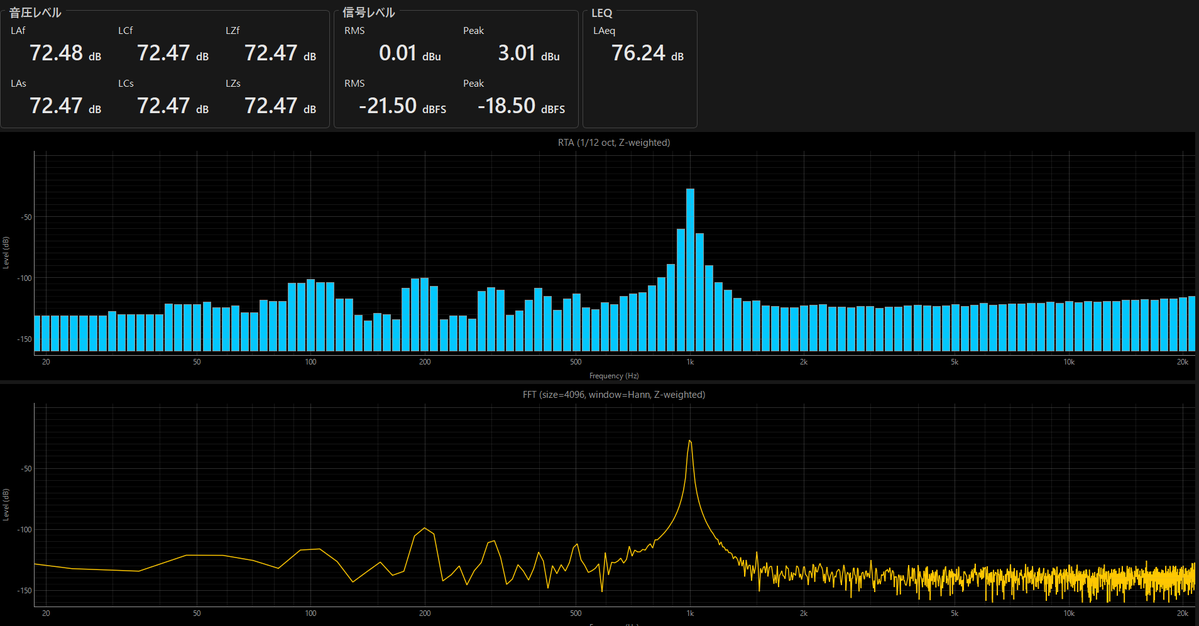Click the LCf label

coord(125,31)
